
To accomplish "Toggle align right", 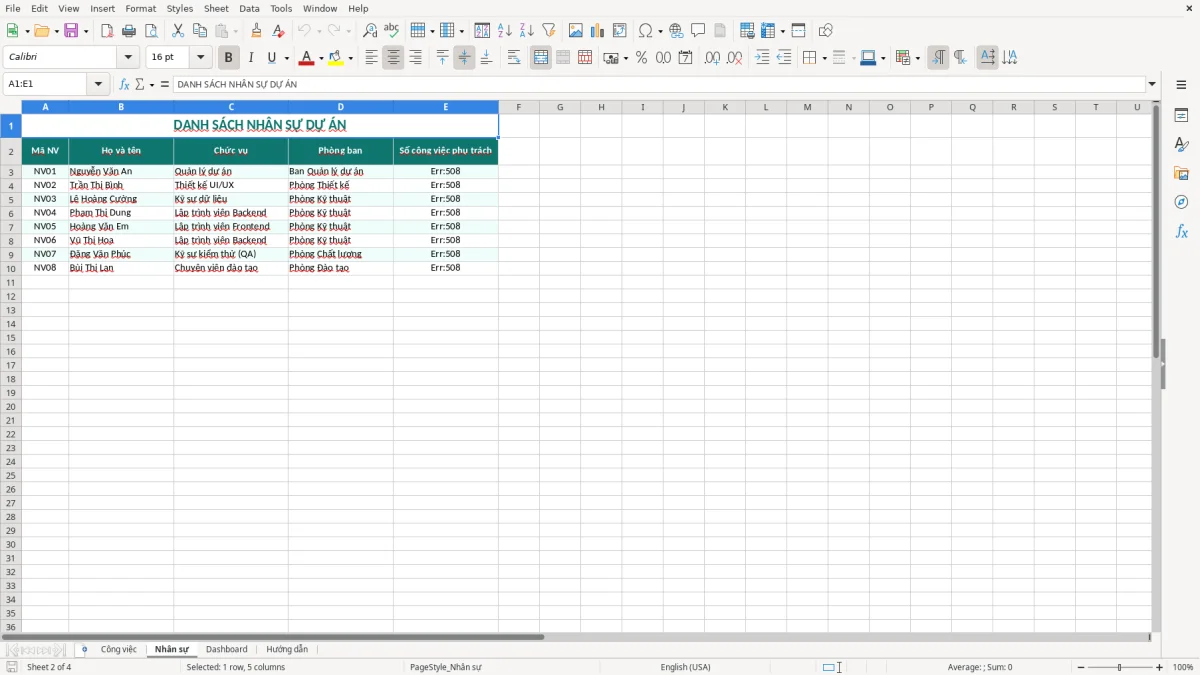I will 415,58.
